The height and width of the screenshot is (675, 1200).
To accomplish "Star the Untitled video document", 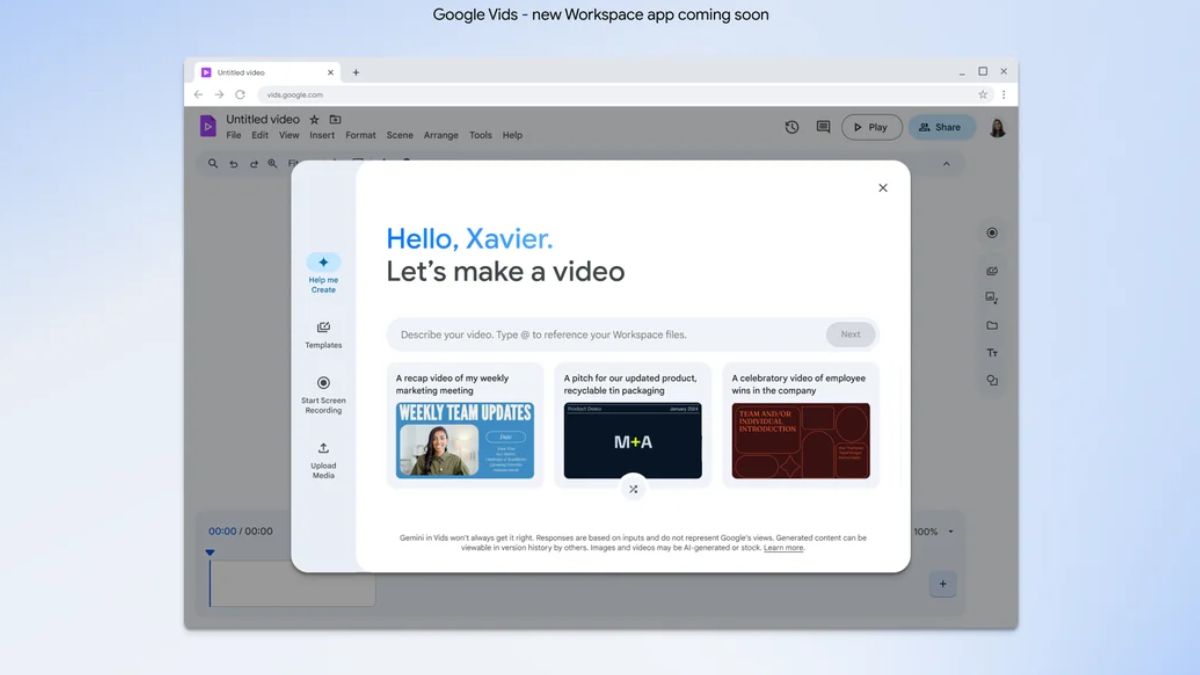I will (314, 119).
